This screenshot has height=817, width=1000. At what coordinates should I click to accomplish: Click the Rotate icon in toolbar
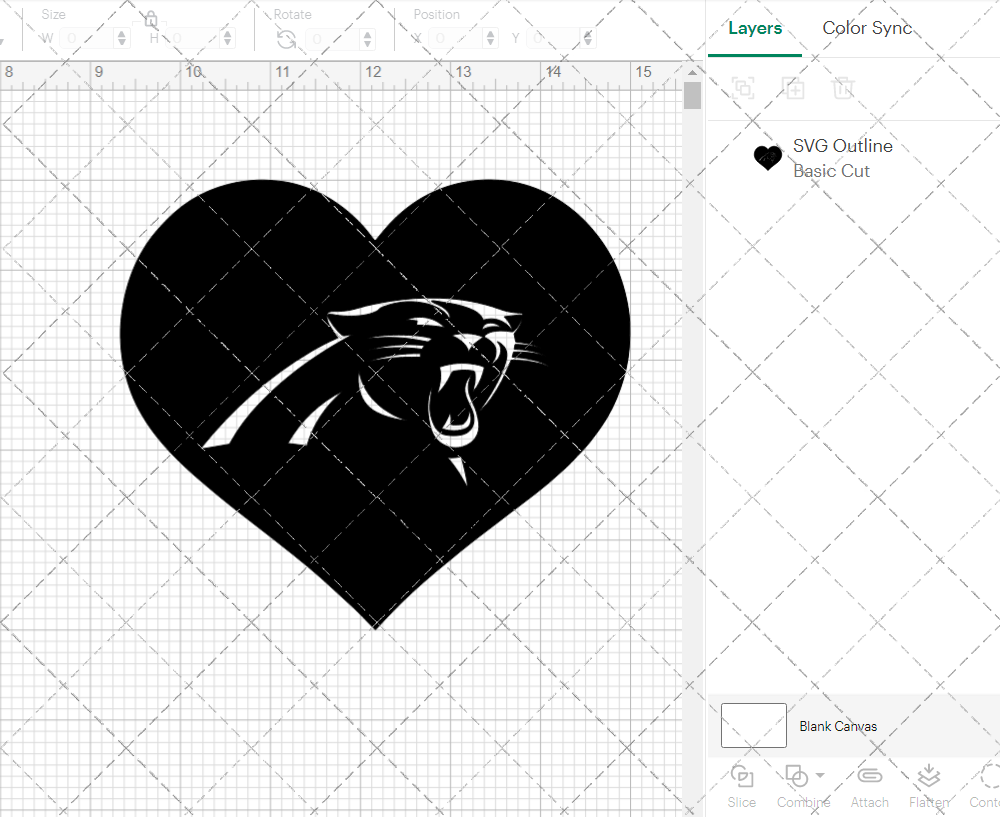(286, 39)
